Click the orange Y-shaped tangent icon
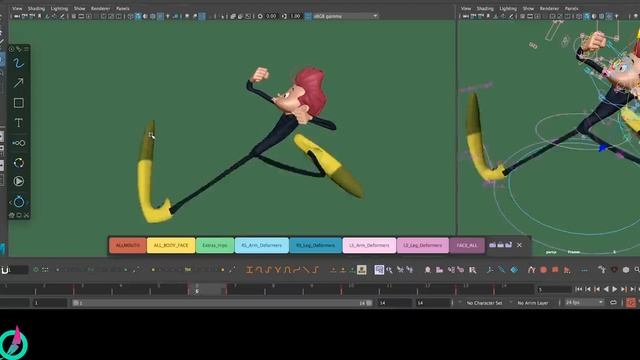The image size is (640, 360). (x=278, y=269)
